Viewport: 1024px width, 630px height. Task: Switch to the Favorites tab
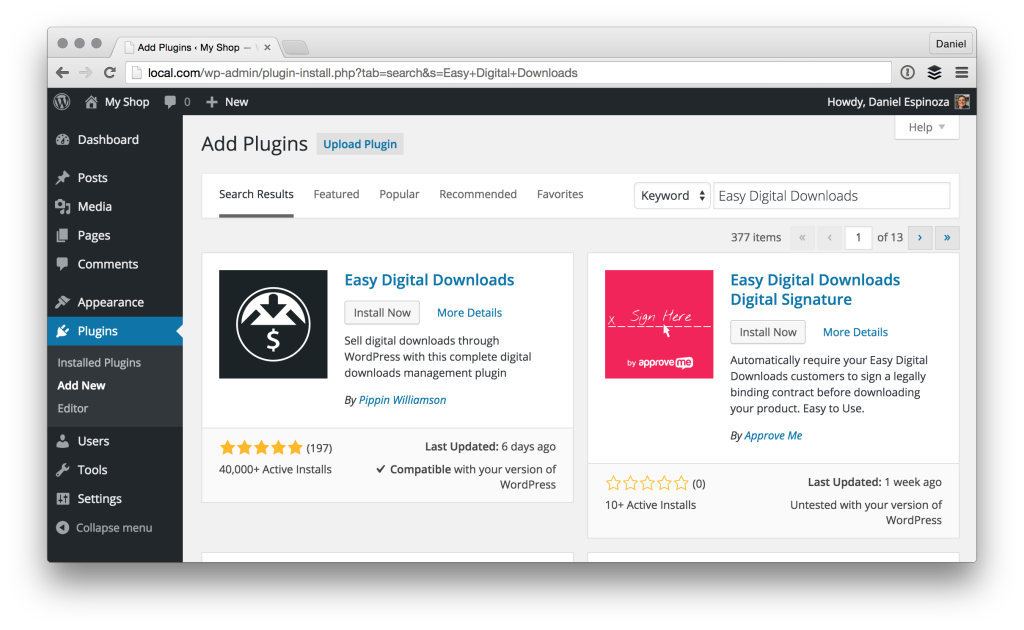point(560,194)
